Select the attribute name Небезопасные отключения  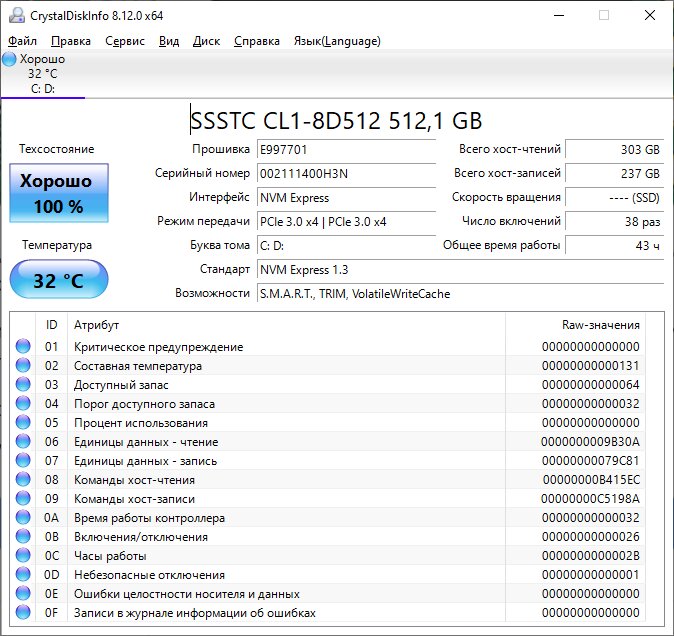click(149, 575)
